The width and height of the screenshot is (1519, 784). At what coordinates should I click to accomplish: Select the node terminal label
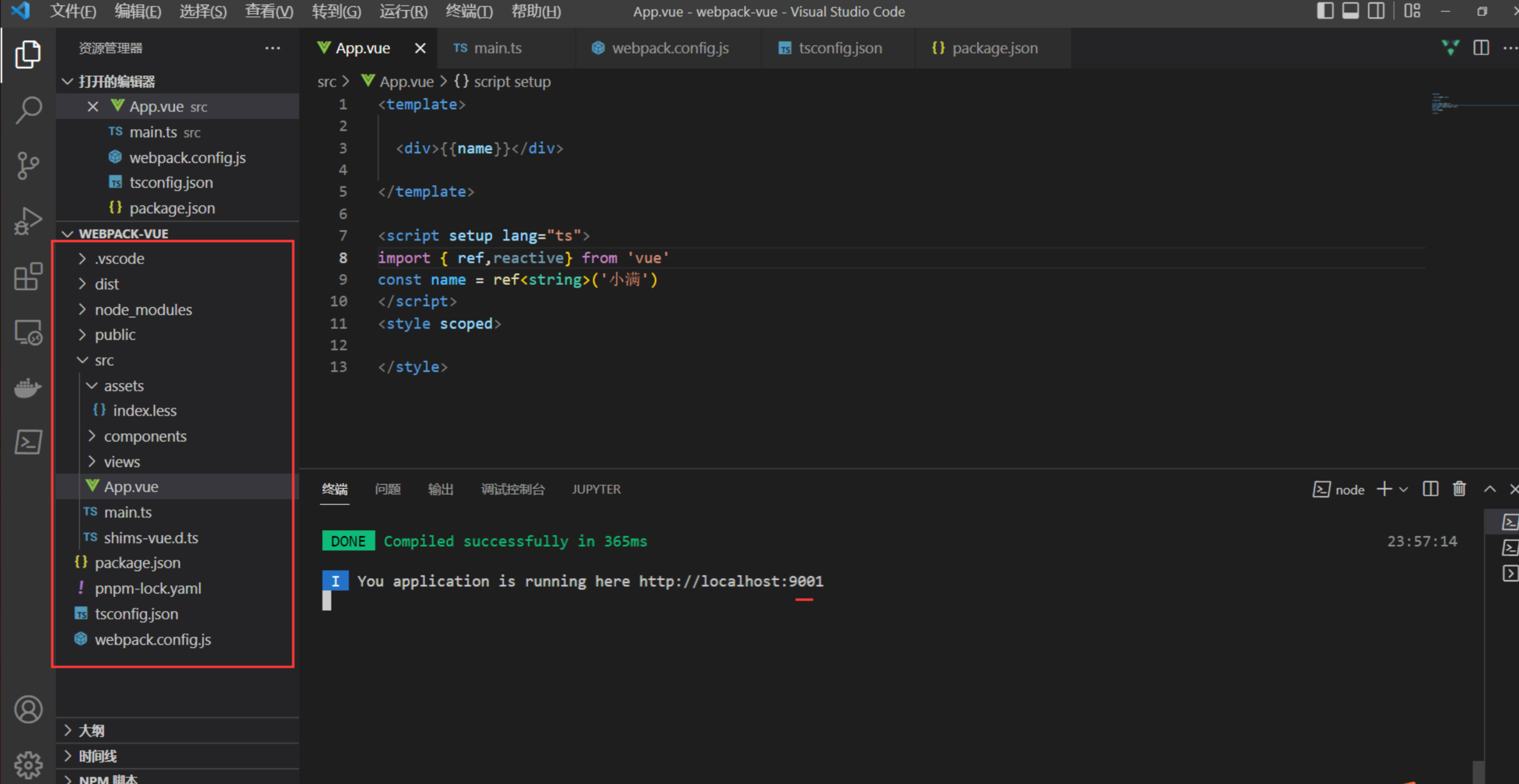coord(1338,490)
